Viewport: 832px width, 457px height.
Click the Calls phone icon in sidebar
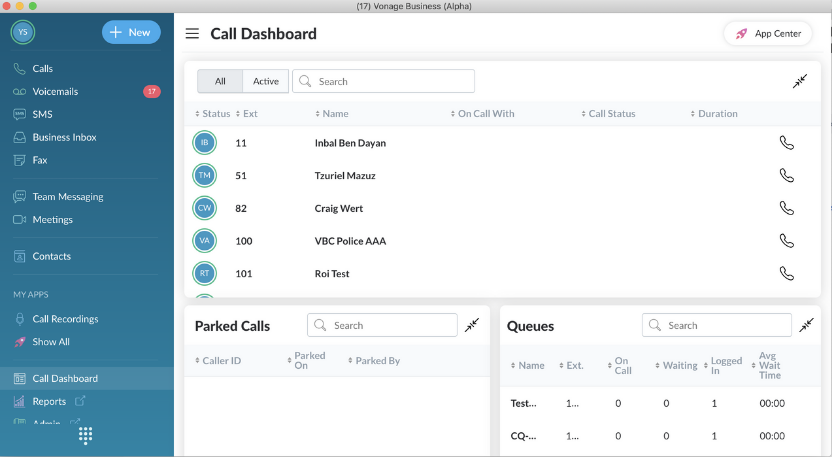tap(19, 68)
